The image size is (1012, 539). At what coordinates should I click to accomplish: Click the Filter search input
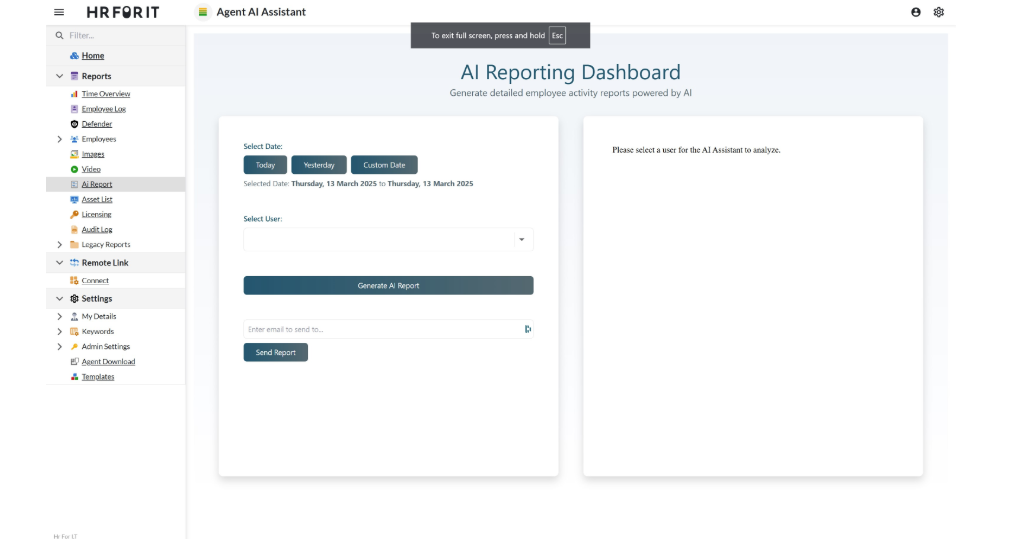pos(116,36)
